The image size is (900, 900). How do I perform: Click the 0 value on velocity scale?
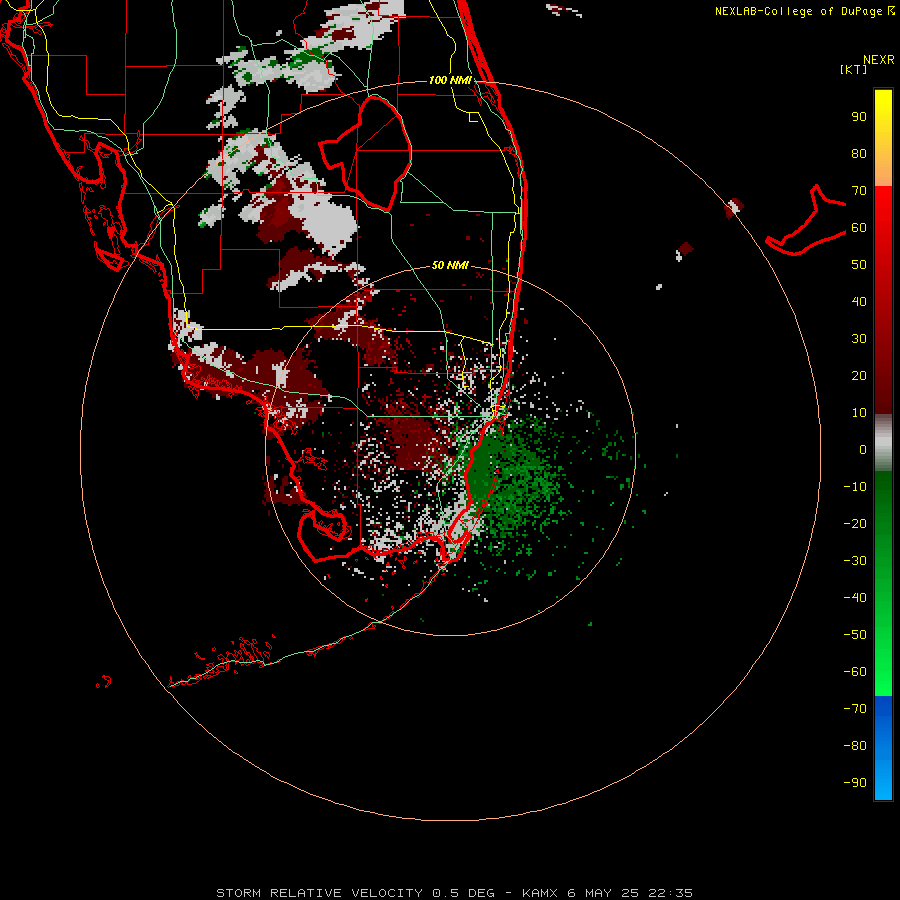point(863,450)
